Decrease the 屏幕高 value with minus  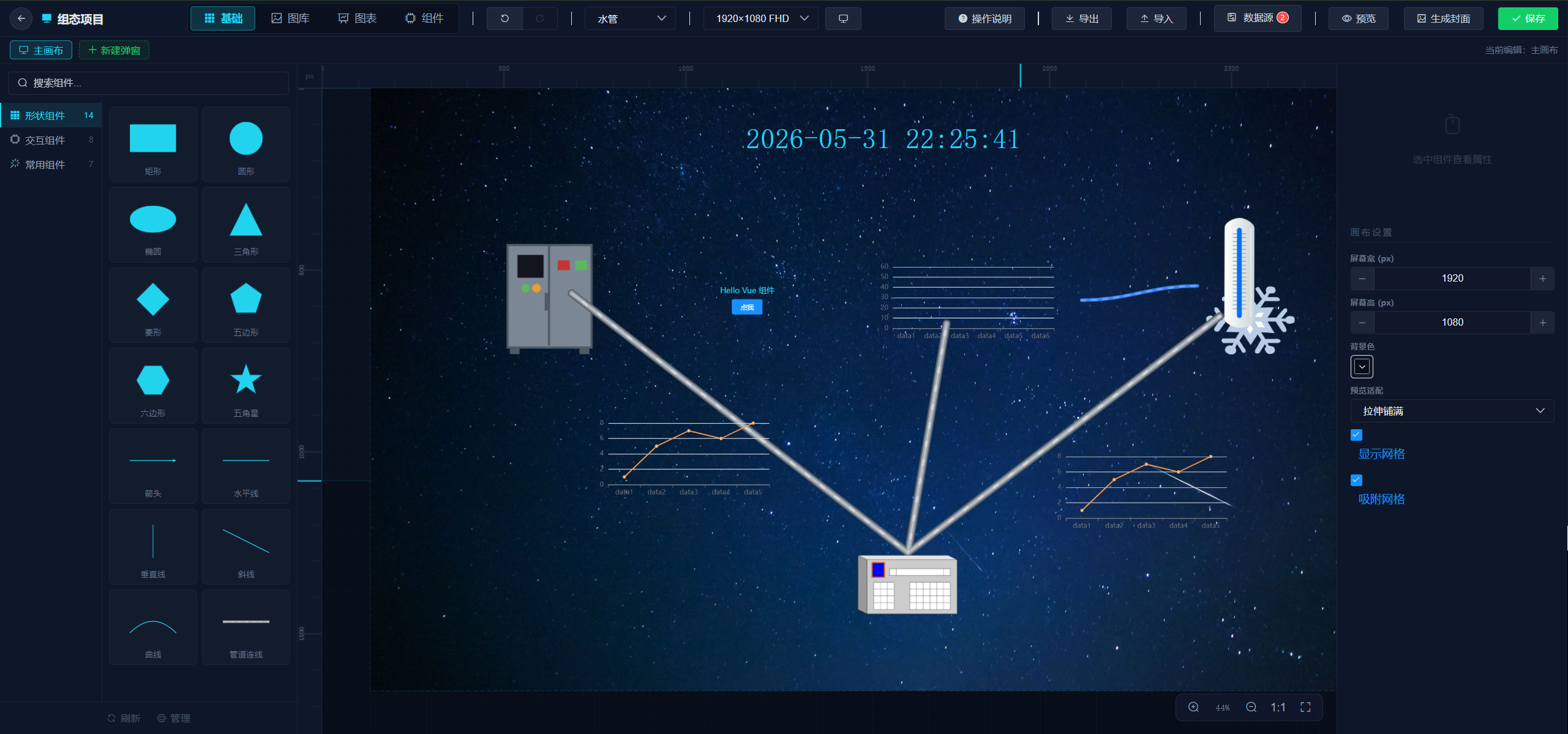1362,323
